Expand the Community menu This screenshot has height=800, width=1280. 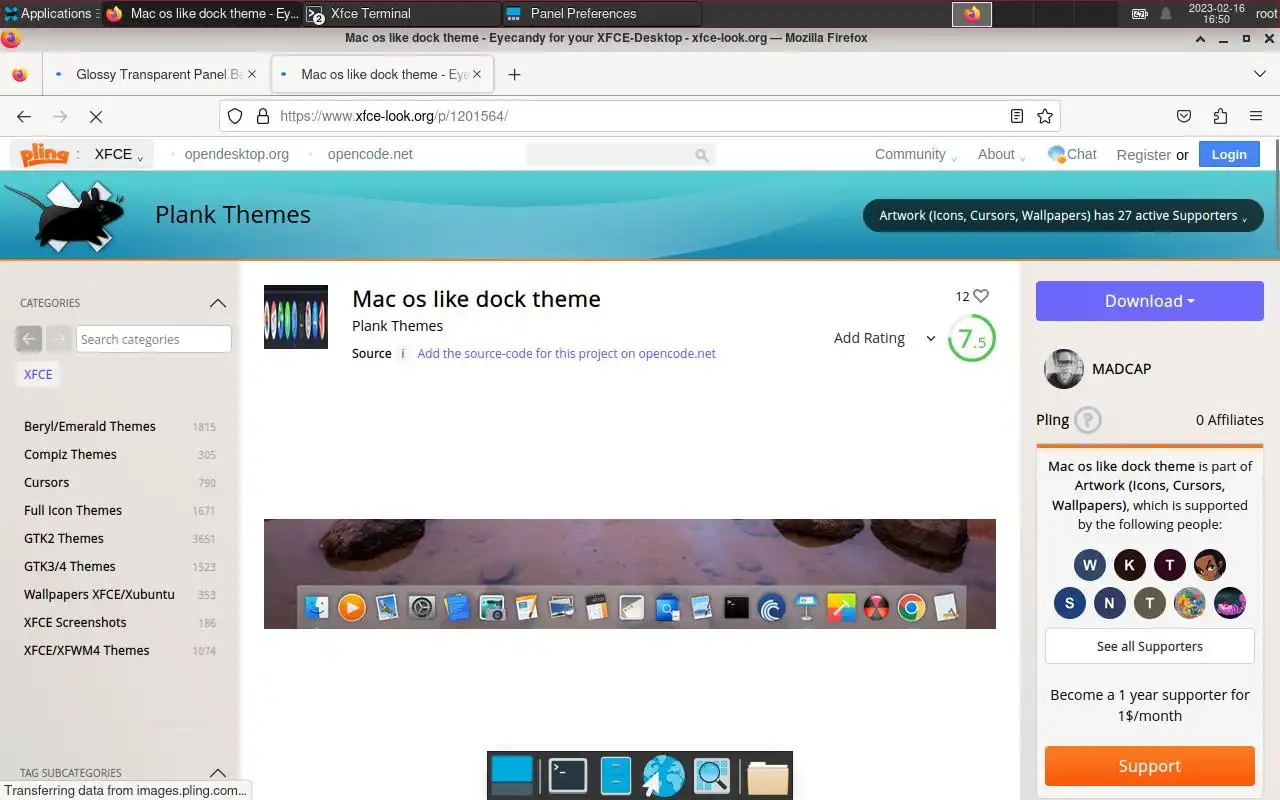click(x=915, y=154)
